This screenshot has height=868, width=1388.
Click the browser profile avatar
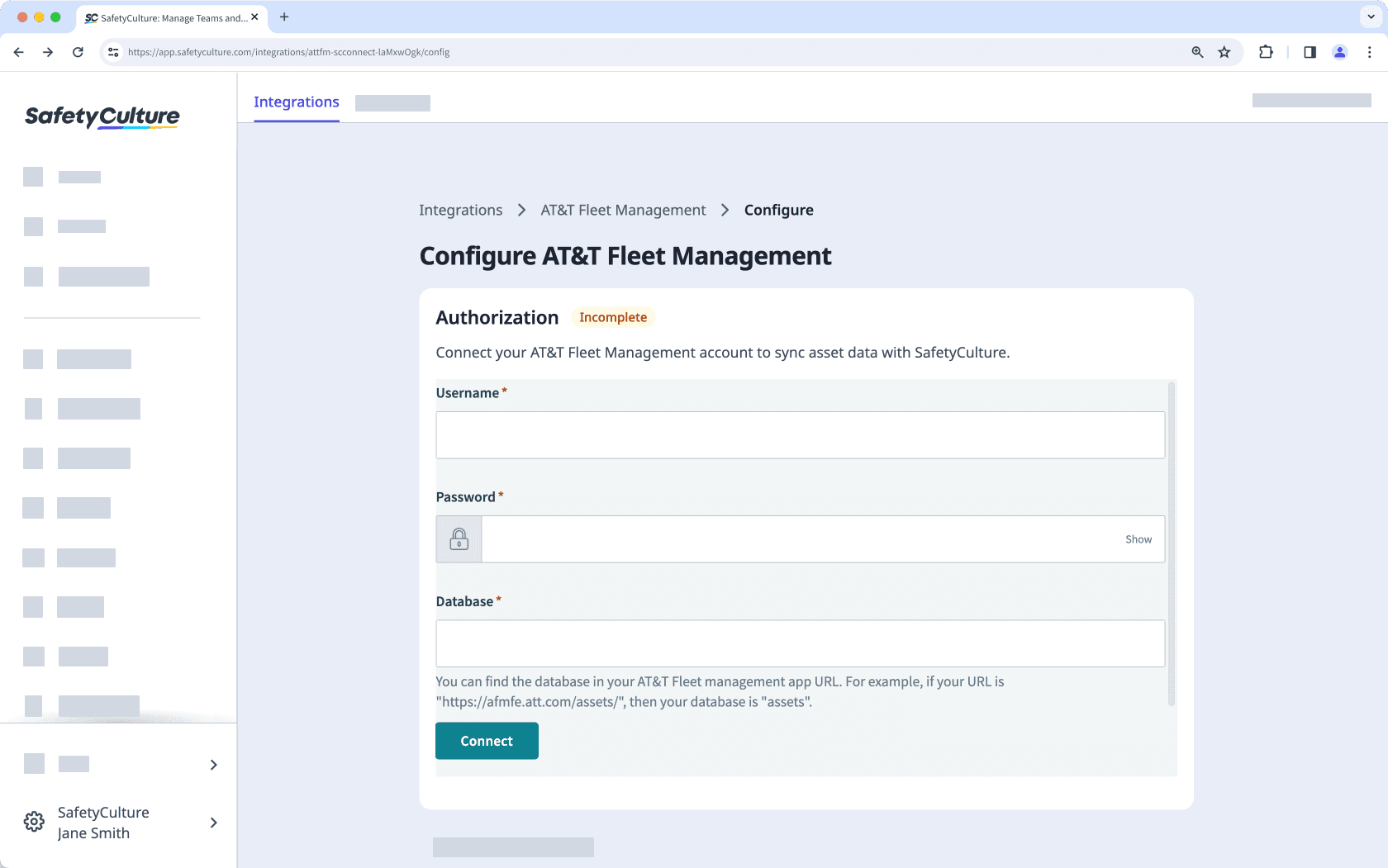(x=1339, y=52)
